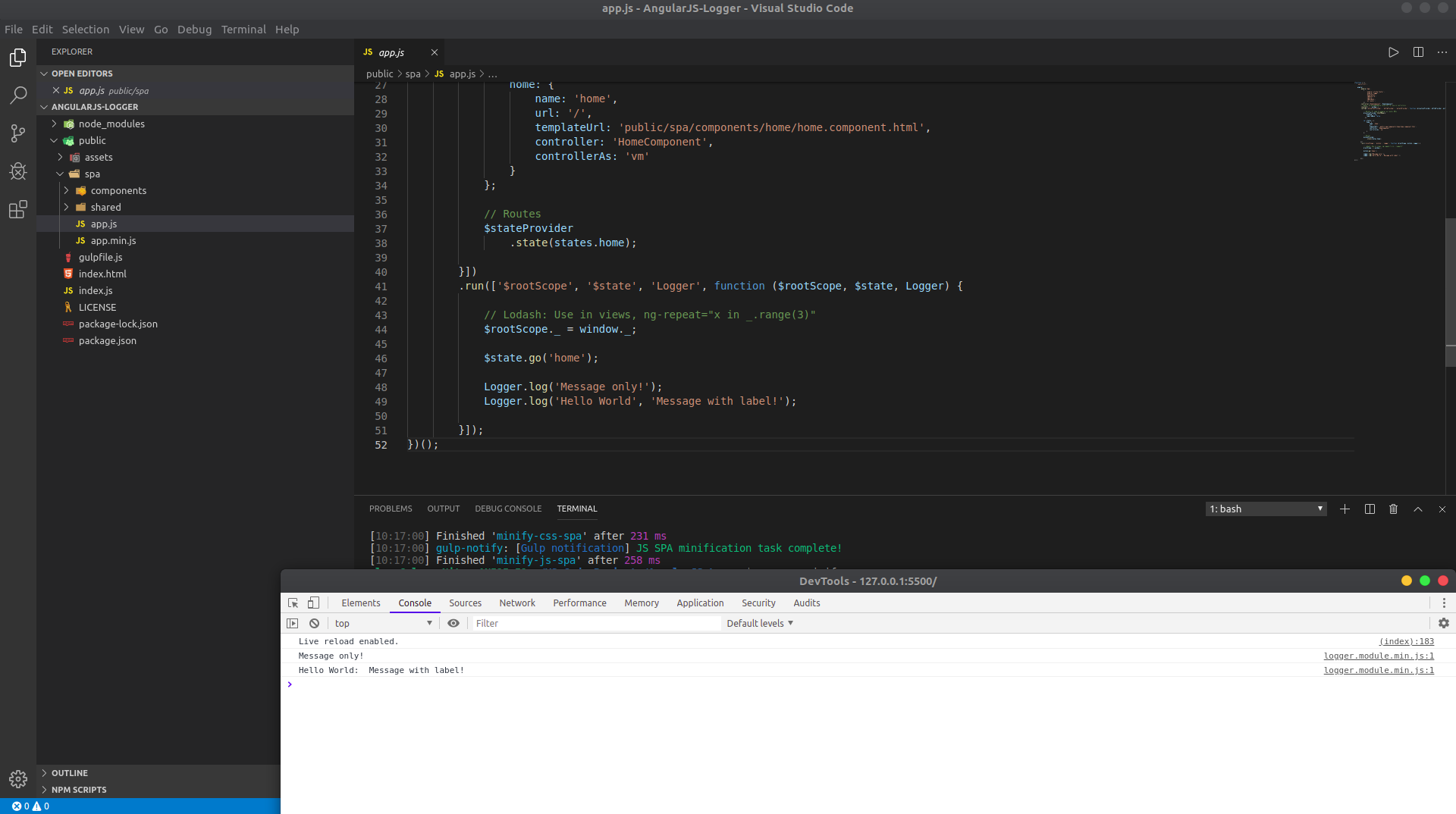Toggle DevTools console sidebar
The height and width of the screenshot is (814, 1456).
pos(293,623)
